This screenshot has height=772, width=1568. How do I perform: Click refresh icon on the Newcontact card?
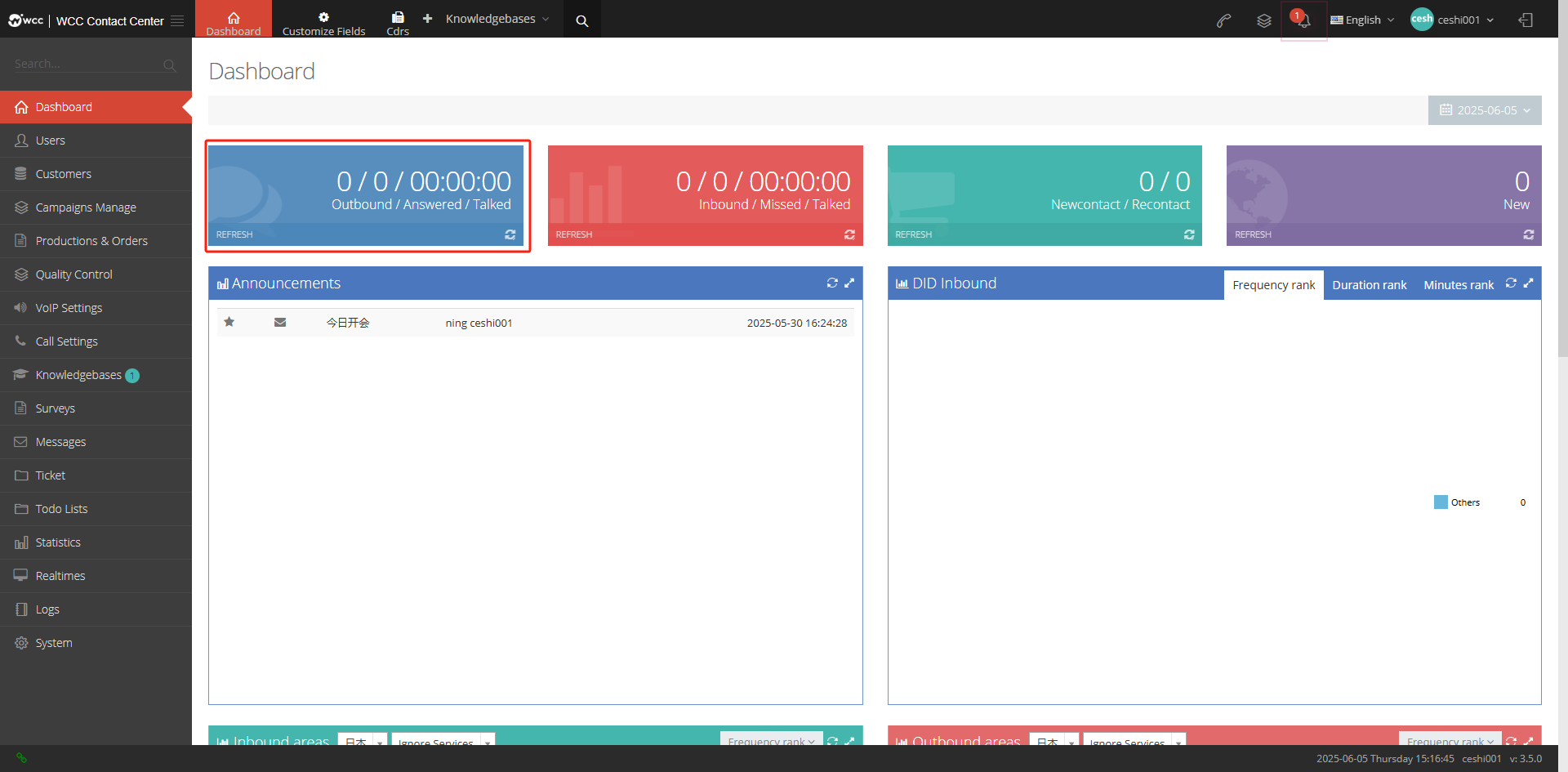[1189, 234]
